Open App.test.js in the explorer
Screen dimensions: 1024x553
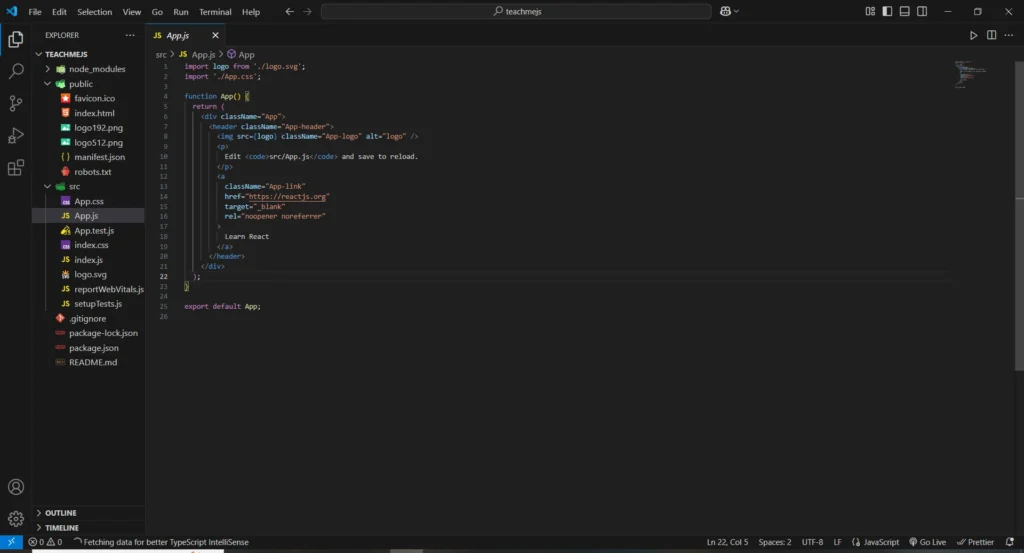click(x=94, y=230)
